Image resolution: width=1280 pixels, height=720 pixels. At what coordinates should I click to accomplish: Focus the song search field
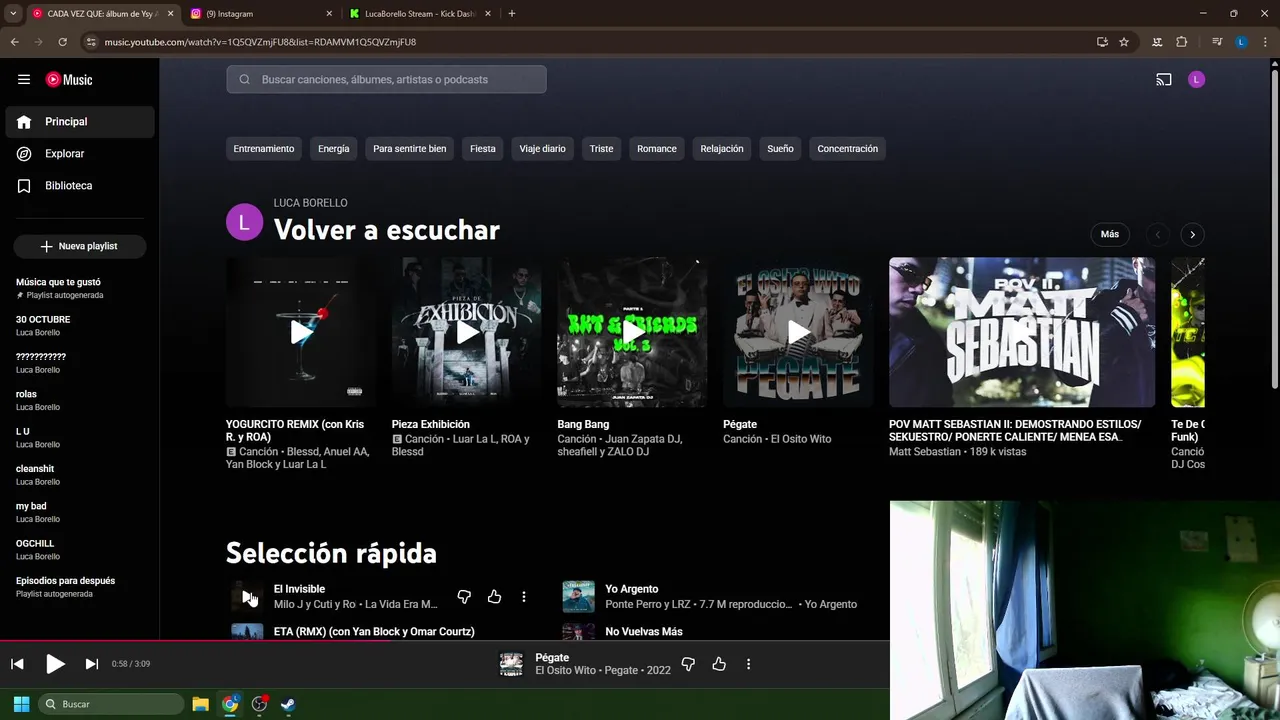pos(386,79)
